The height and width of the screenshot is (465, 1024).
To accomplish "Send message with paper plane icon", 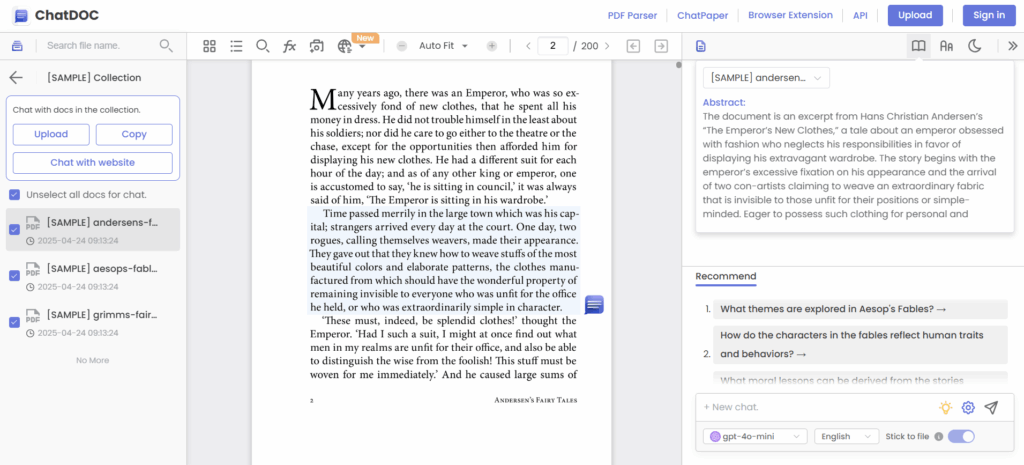I will 991,408.
